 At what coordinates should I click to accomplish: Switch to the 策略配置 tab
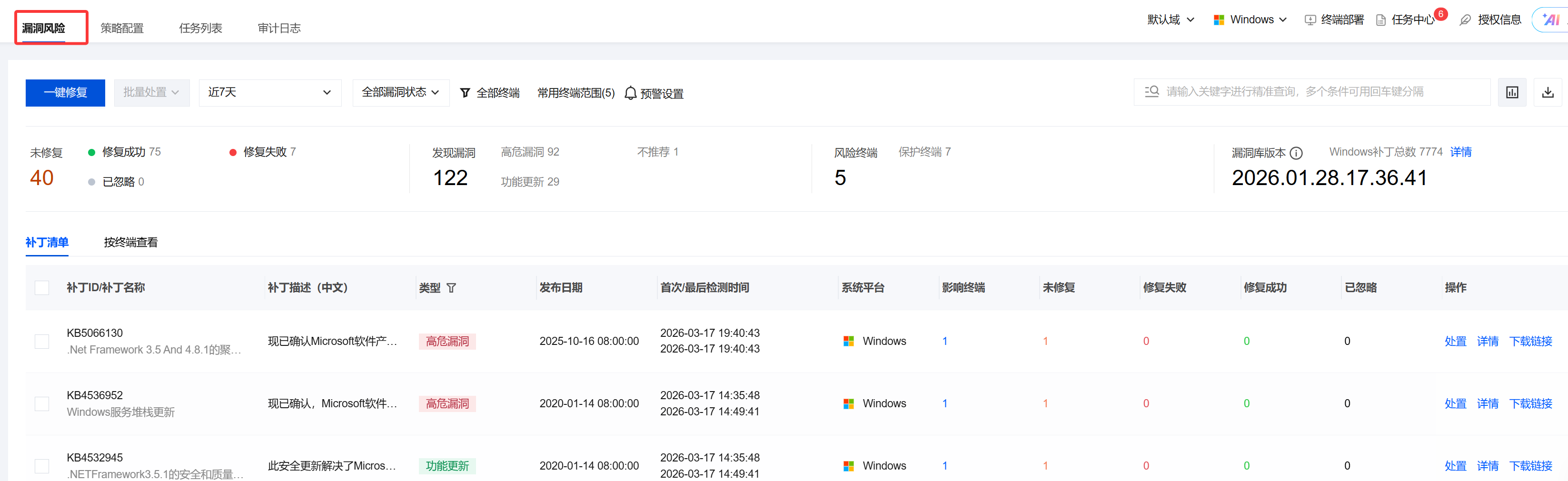click(122, 28)
